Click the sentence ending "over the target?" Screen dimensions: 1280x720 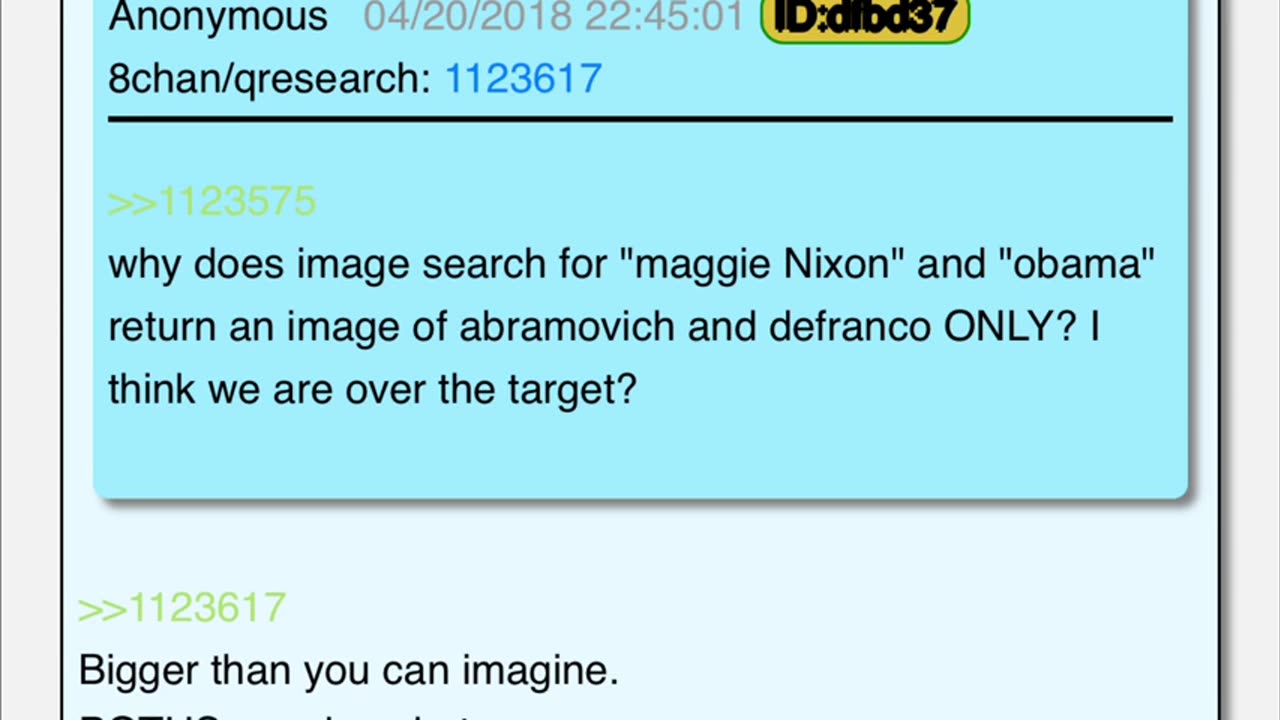(x=372, y=390)
